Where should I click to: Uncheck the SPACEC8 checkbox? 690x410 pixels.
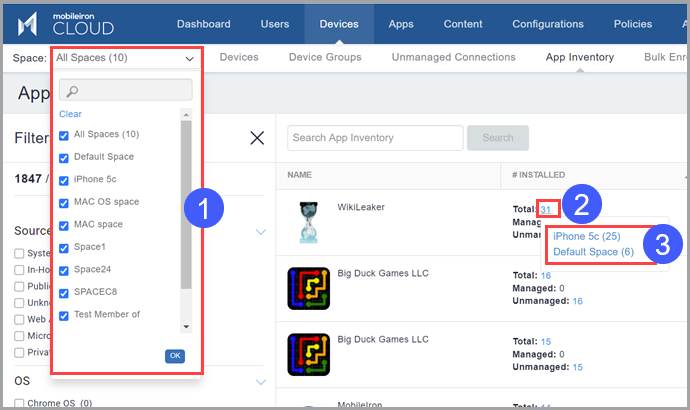[x=65, y=292]
